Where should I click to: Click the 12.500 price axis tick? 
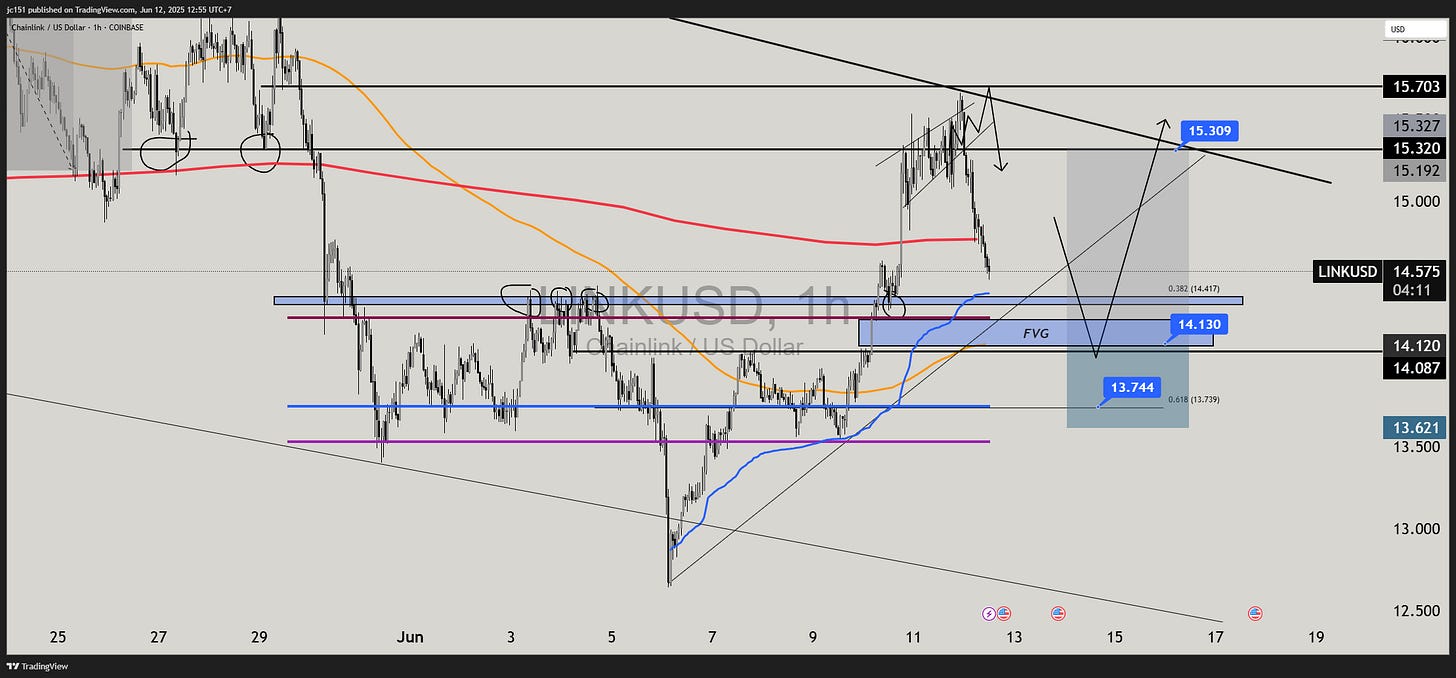(1416, 610)
